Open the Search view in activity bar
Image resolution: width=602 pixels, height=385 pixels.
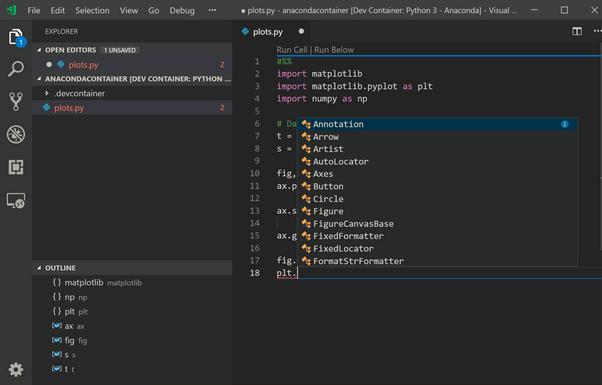point(16,69)
